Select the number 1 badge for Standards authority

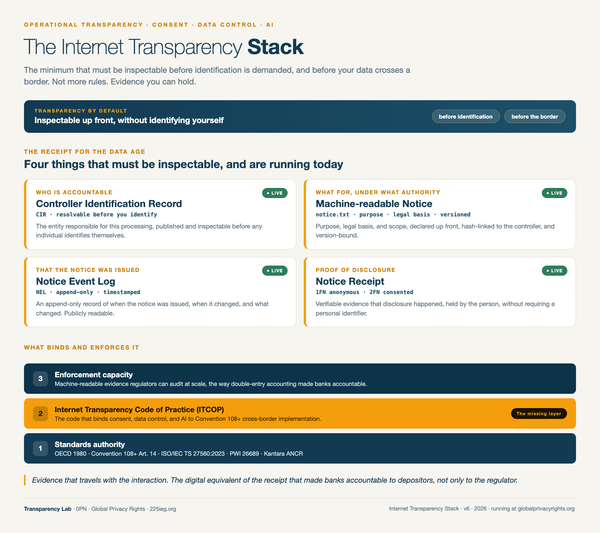(x=40, y=448)
